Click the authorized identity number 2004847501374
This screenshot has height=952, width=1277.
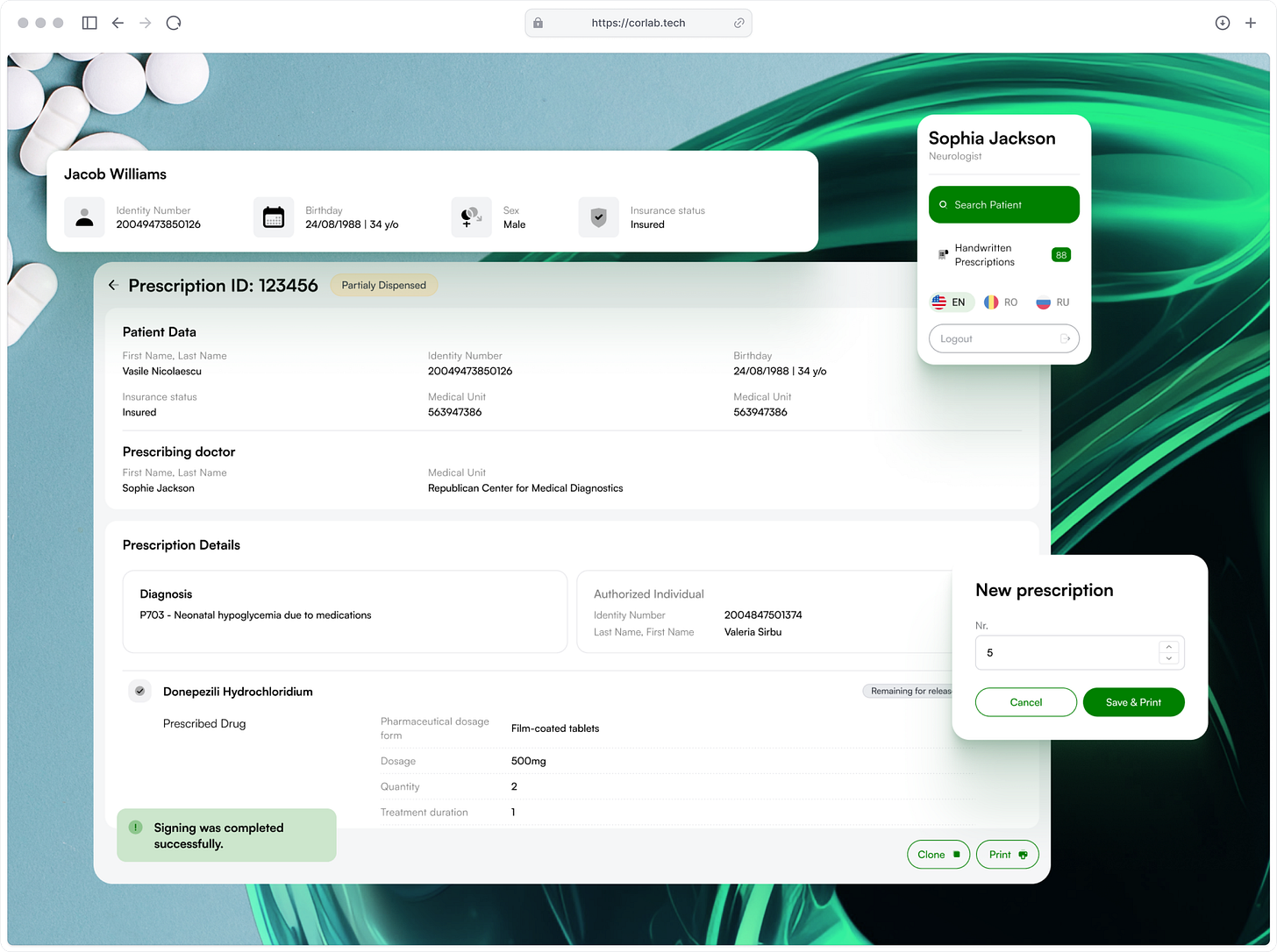click(x=763, y=615)
